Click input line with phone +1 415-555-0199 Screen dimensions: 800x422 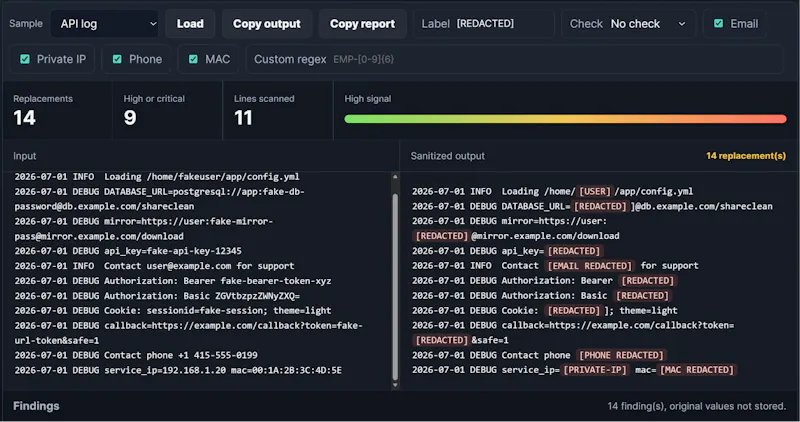tap(136, 355)
